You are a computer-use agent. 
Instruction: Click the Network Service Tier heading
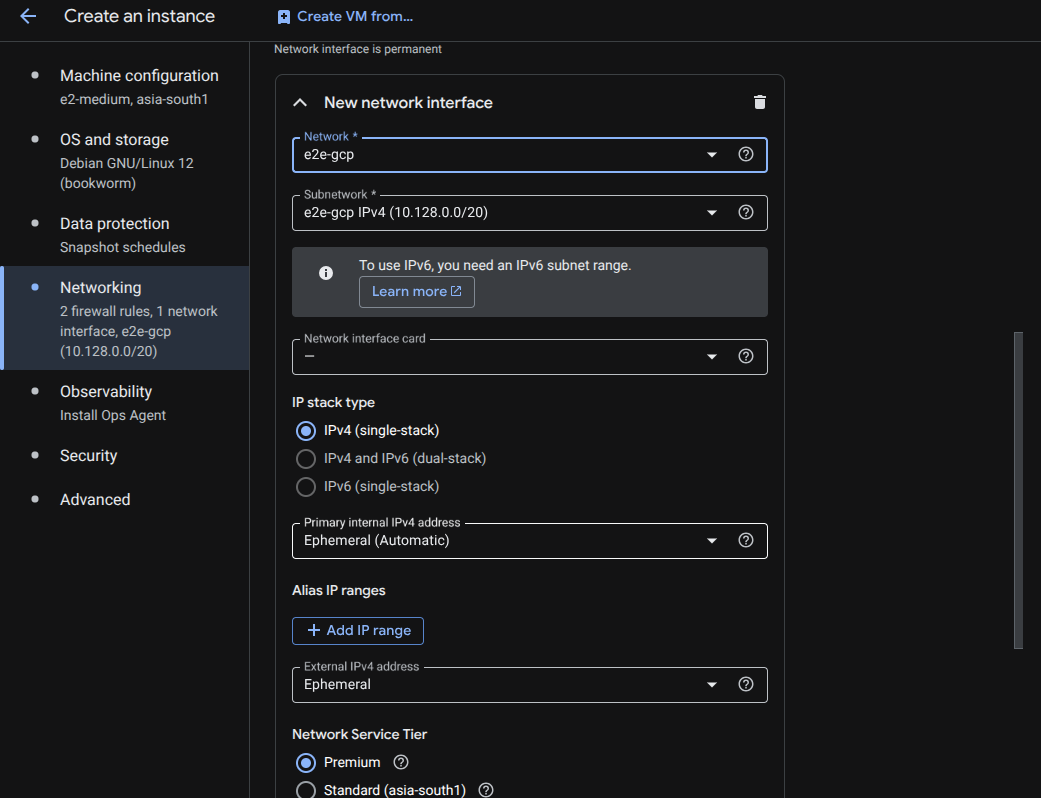tap(359, 734)
